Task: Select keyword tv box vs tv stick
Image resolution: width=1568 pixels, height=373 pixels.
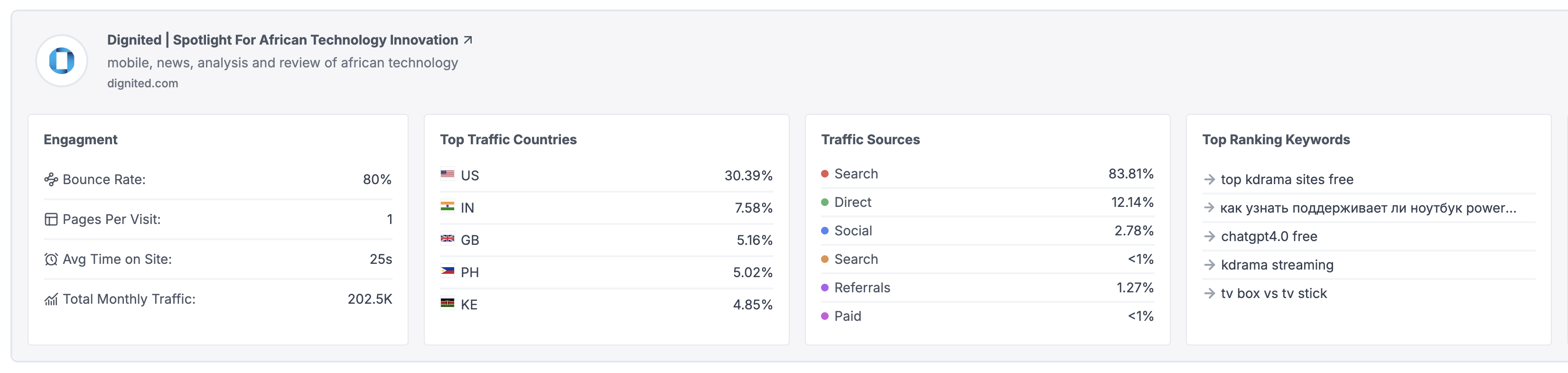Action: click(x=1273, y=294)
